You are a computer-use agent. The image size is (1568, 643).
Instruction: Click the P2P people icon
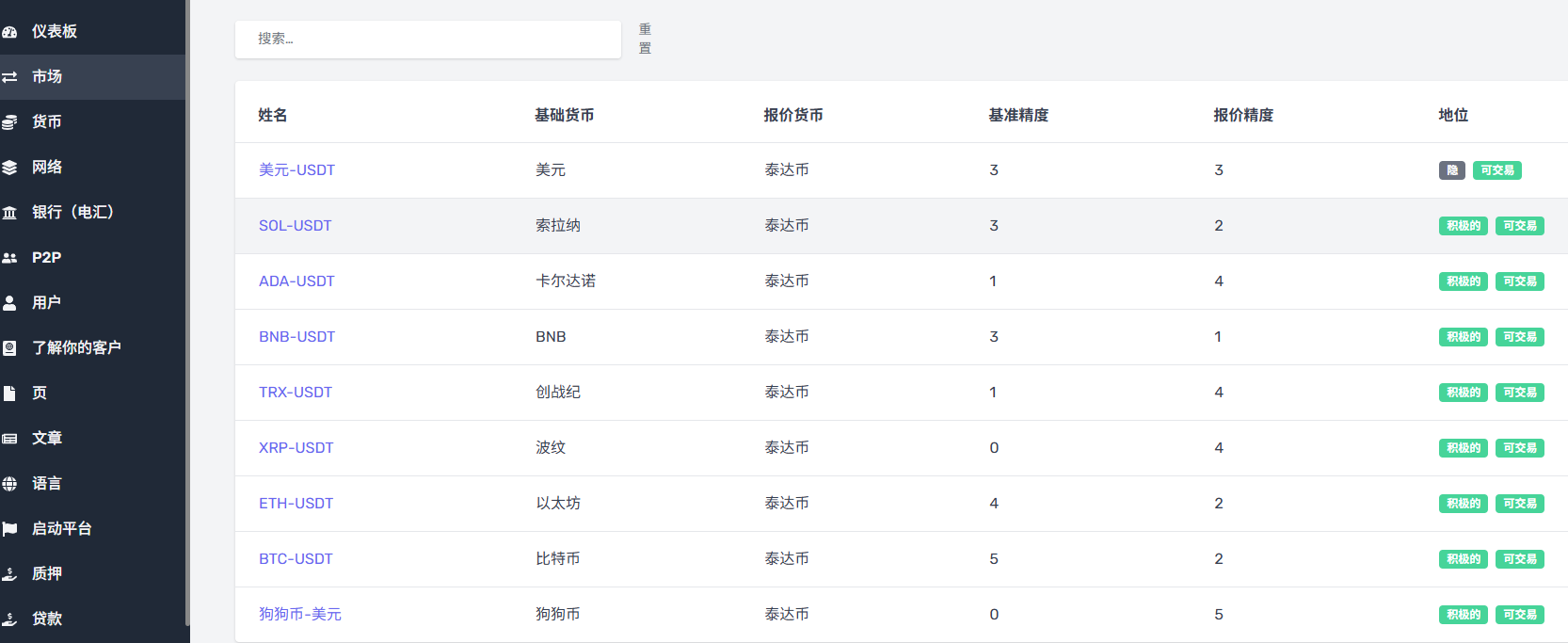tap(9, 258)
